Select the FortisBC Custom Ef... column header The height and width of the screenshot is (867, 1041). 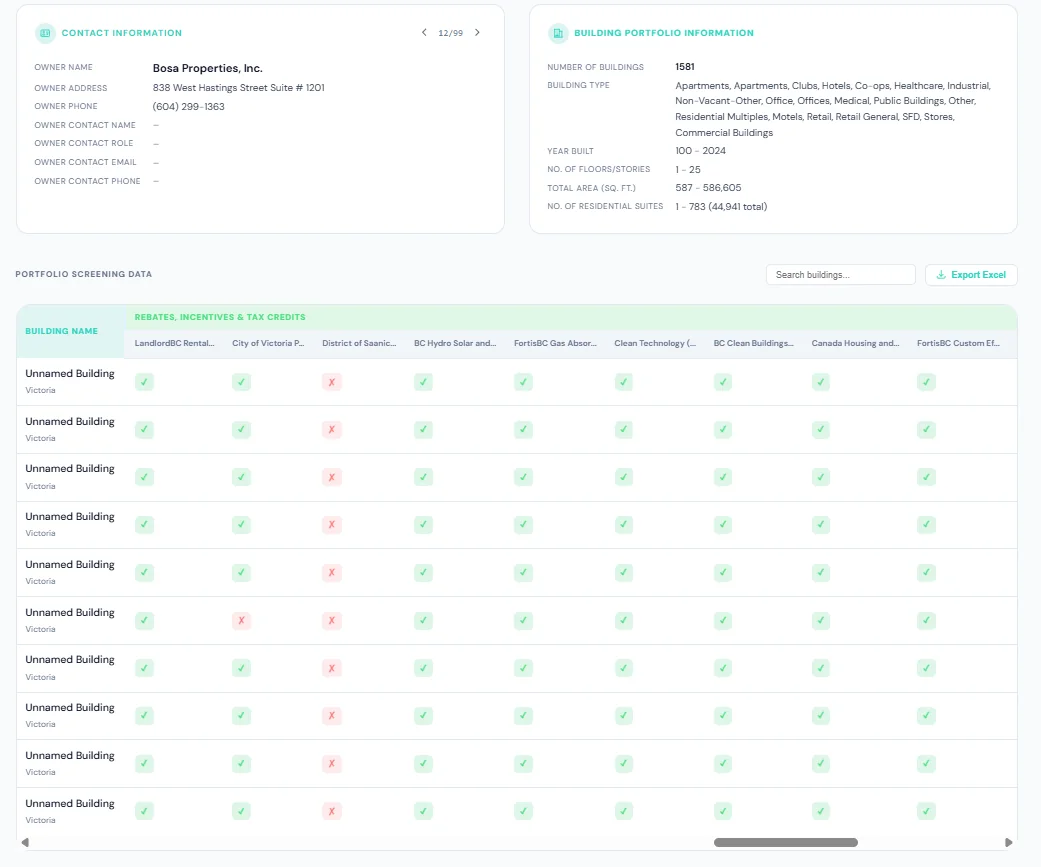958,343
